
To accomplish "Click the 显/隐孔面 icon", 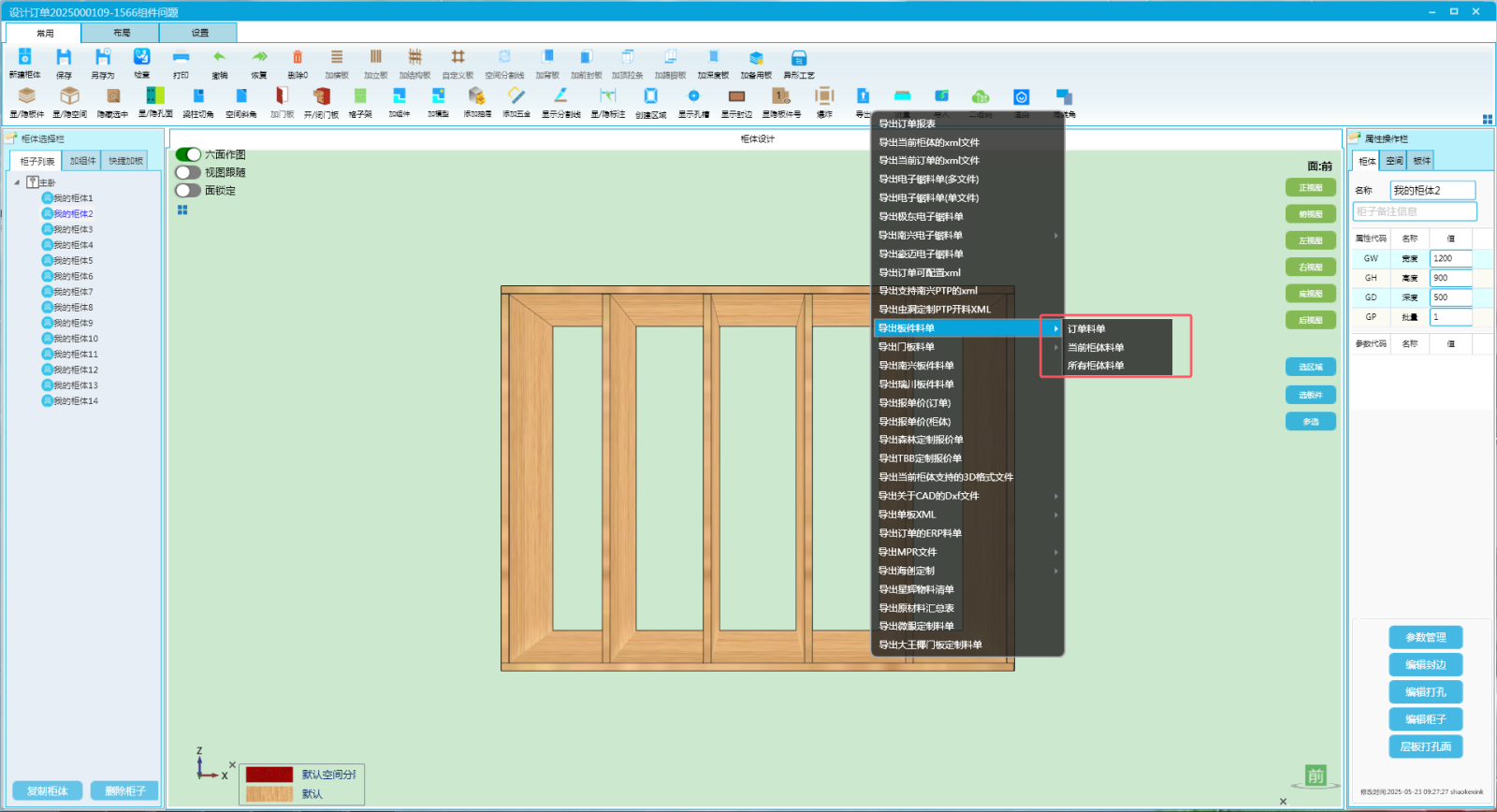I will [x=155, y=95].
